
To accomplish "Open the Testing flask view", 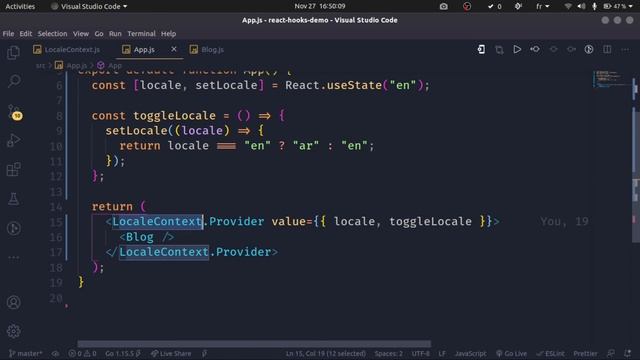I will (13, 199).
